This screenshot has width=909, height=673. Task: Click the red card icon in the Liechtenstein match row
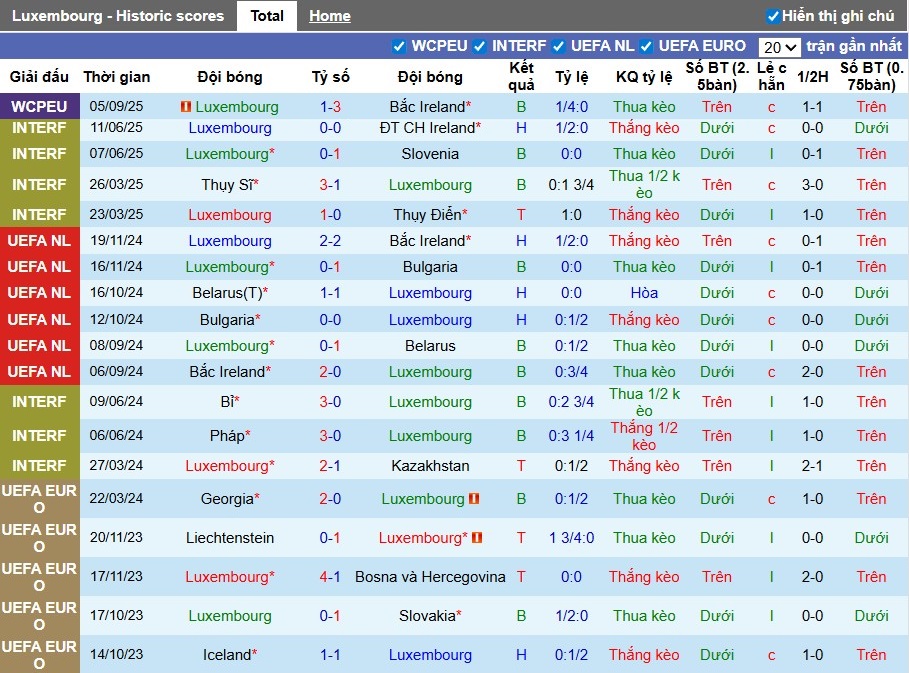coord(477,538)
